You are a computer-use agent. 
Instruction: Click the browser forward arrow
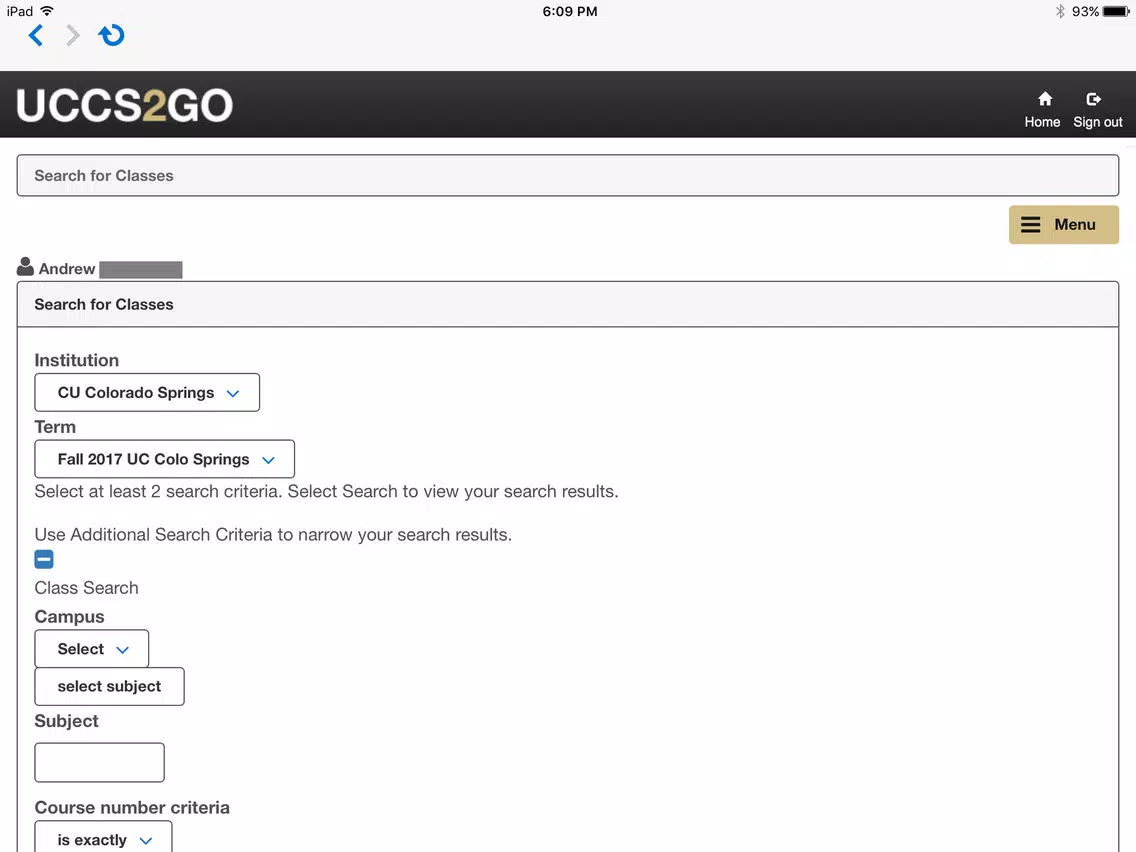(x=72, y=35)
